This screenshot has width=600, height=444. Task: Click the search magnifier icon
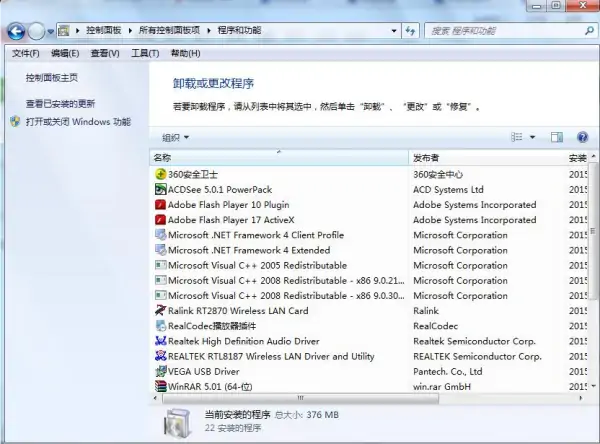point(589,31)
